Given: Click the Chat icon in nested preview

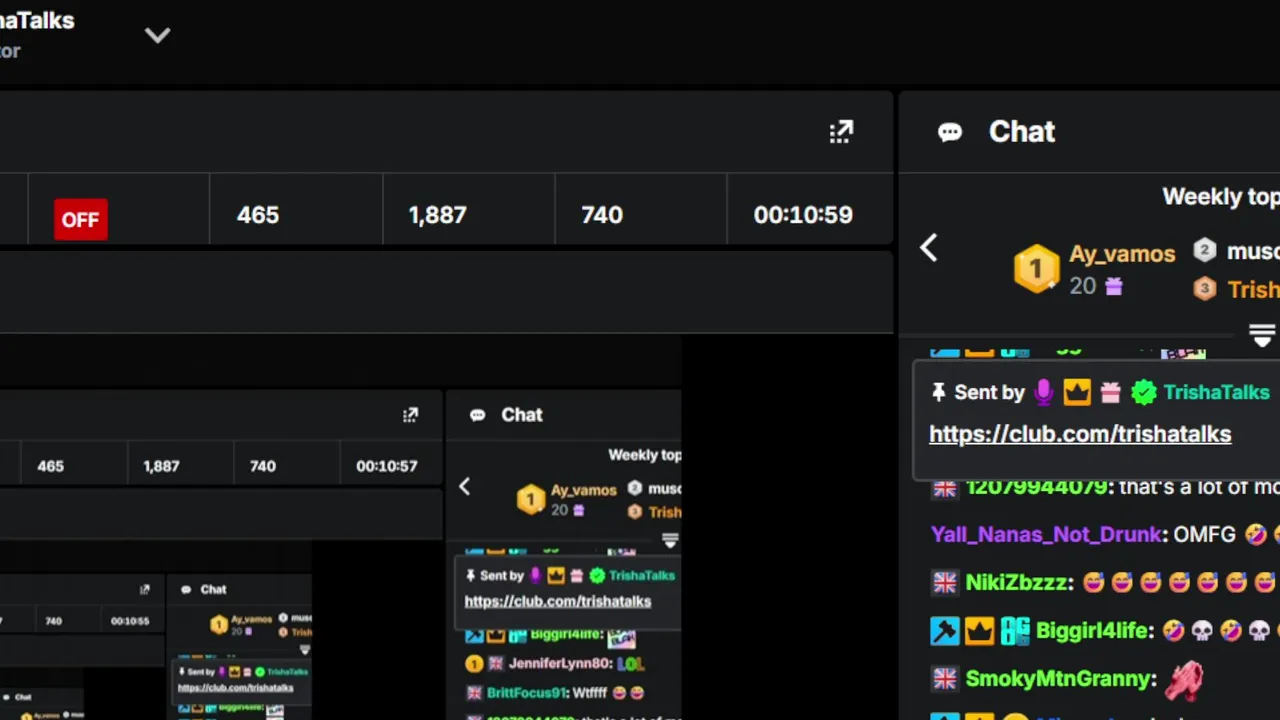Looking at the screenshot, I should (478, 415).
